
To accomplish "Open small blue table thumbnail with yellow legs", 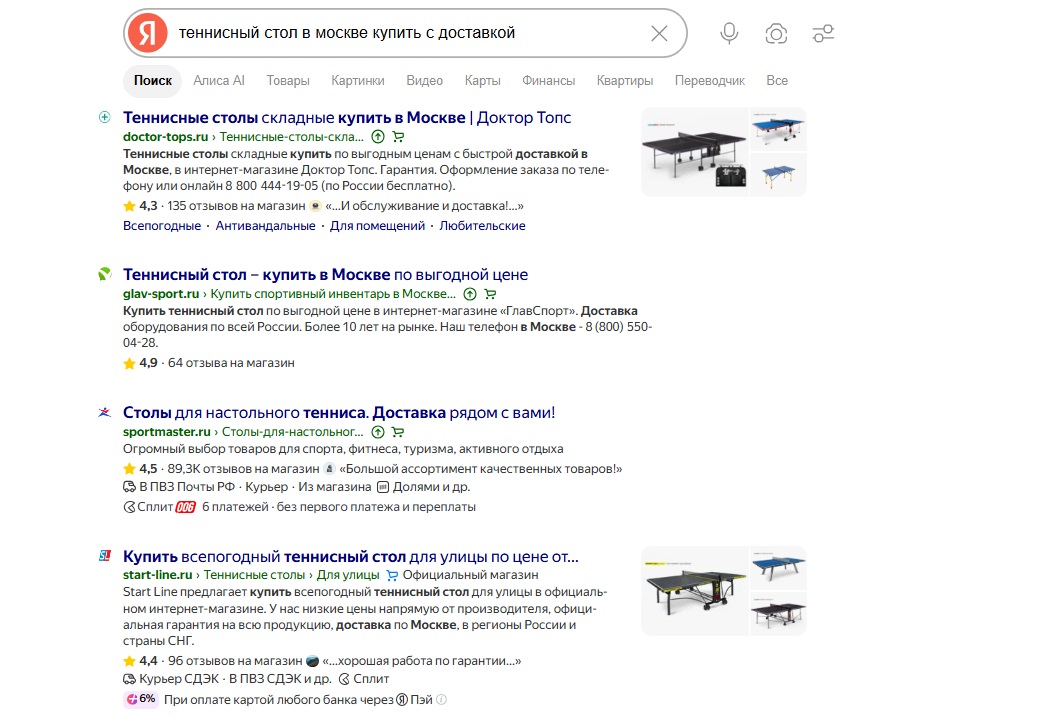I will click(x=778, y=175).
